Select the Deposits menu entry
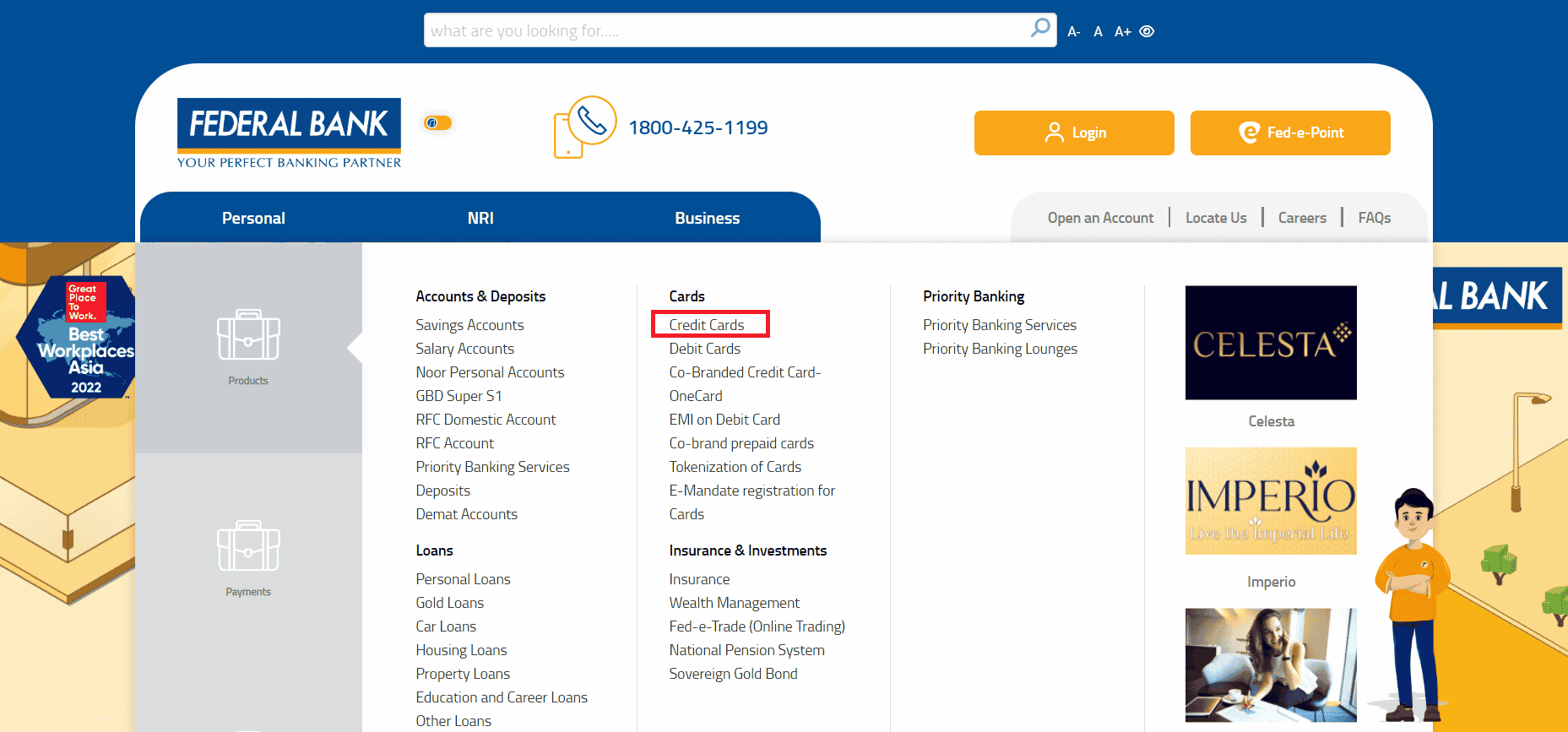1568x732 pixels. (442, 491)
